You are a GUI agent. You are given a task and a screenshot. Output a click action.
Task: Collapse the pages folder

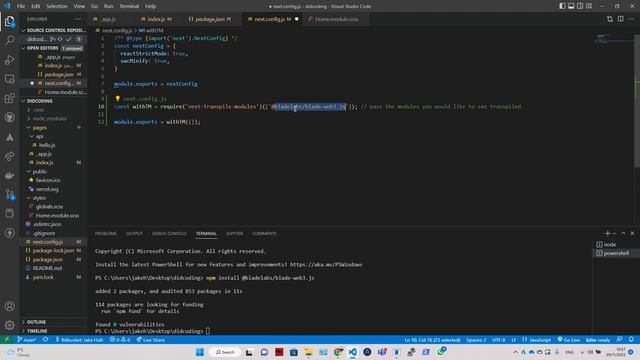(40, 128)
